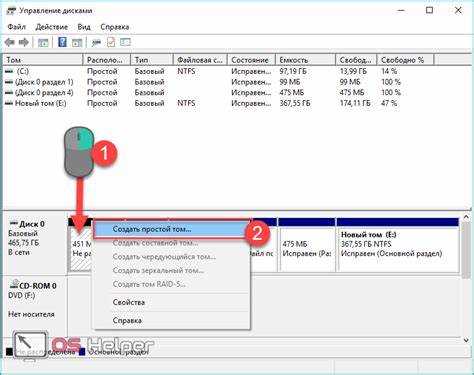This screenshot has height=375, width=474.
Task: Click the Back arrow toolbar icon
Action: 10,42
